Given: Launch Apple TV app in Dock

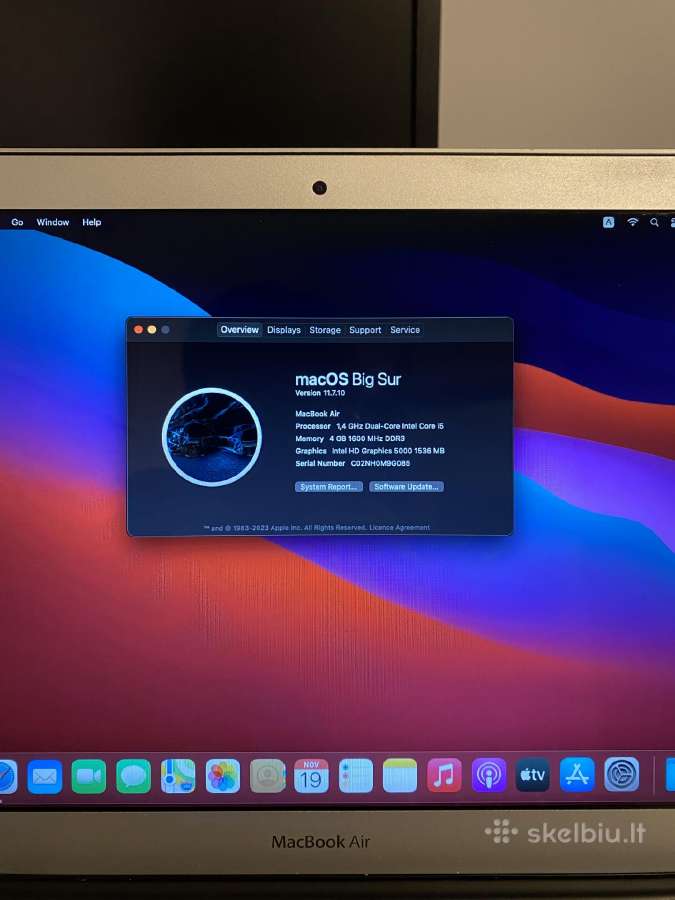Looking at the screenshot, I should coord(533,775).
